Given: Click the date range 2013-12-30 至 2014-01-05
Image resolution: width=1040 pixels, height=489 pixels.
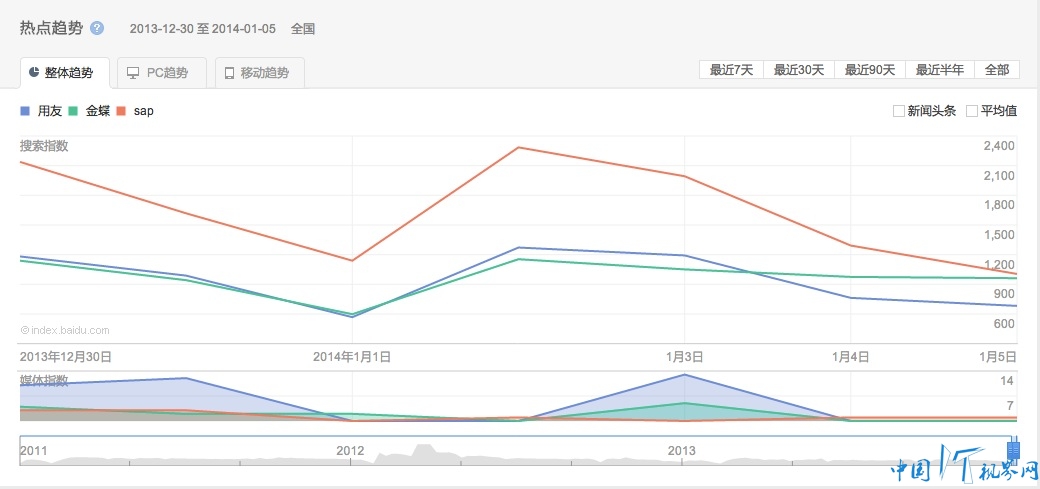Looking at the screenshot, I should tap(202, 29).
